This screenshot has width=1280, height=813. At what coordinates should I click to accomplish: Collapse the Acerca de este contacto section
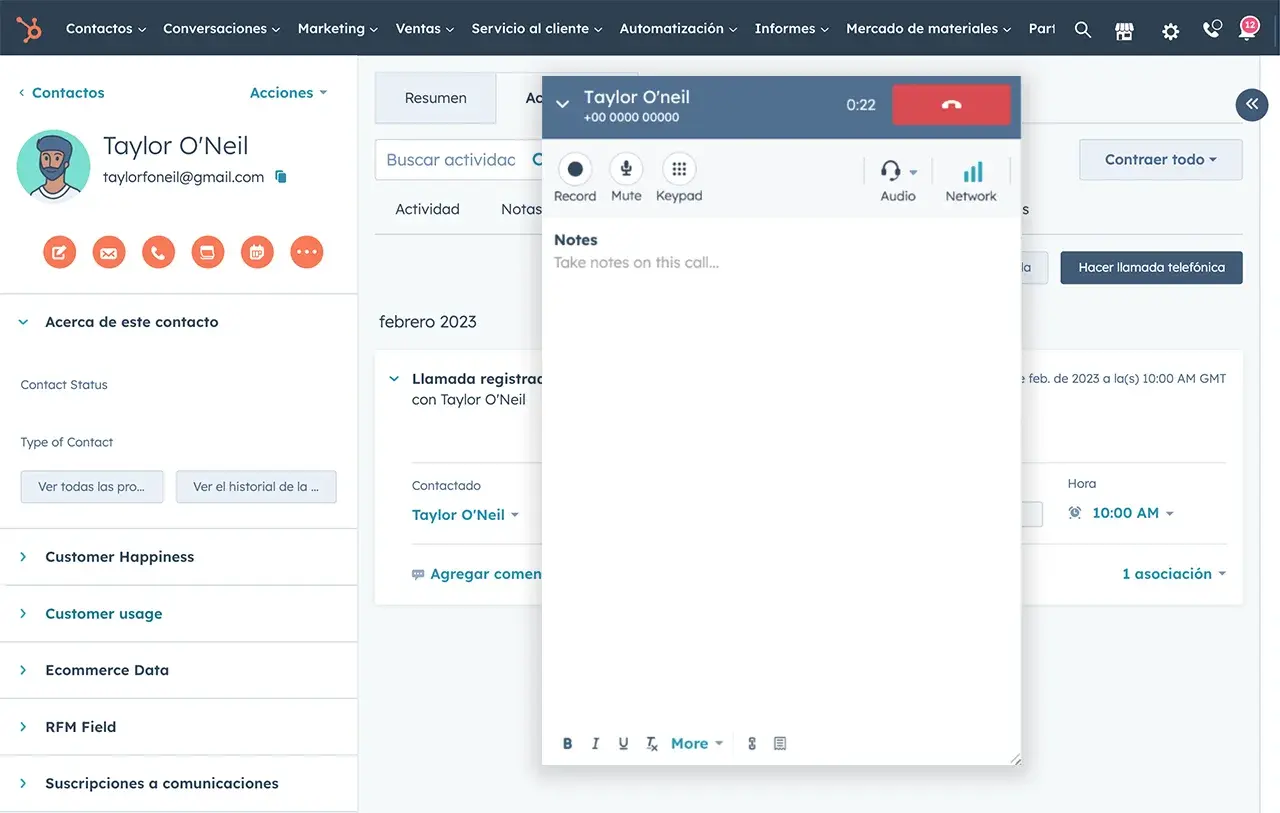tap(24, 323)
